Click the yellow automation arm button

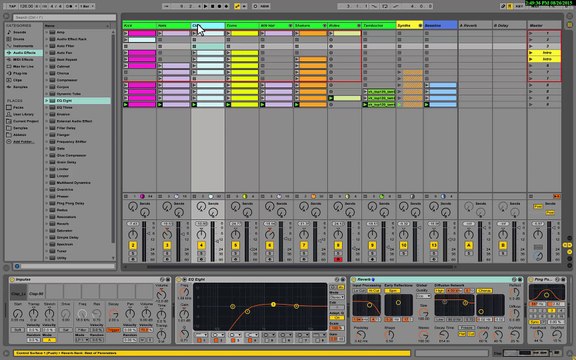pos(237,6)
